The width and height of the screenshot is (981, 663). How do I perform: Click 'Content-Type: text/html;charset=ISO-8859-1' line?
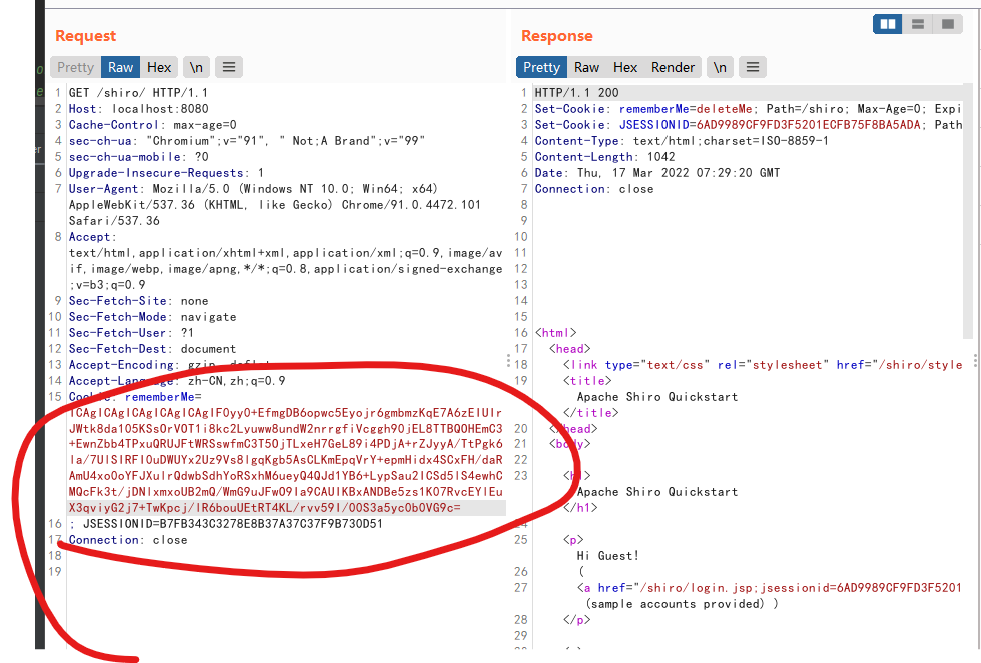click(x=681, y=141)
